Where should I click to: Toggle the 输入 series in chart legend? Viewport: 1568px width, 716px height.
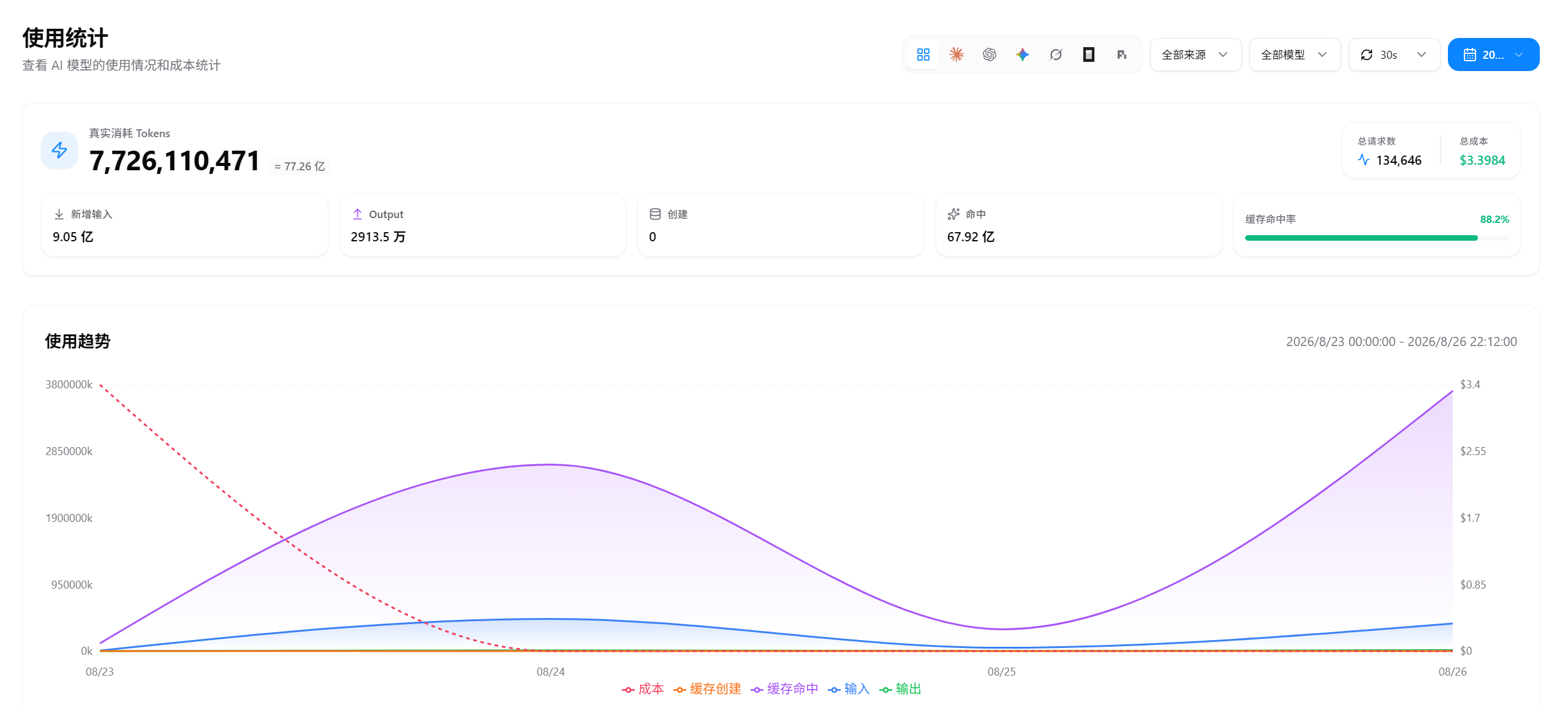click(849, 689)
